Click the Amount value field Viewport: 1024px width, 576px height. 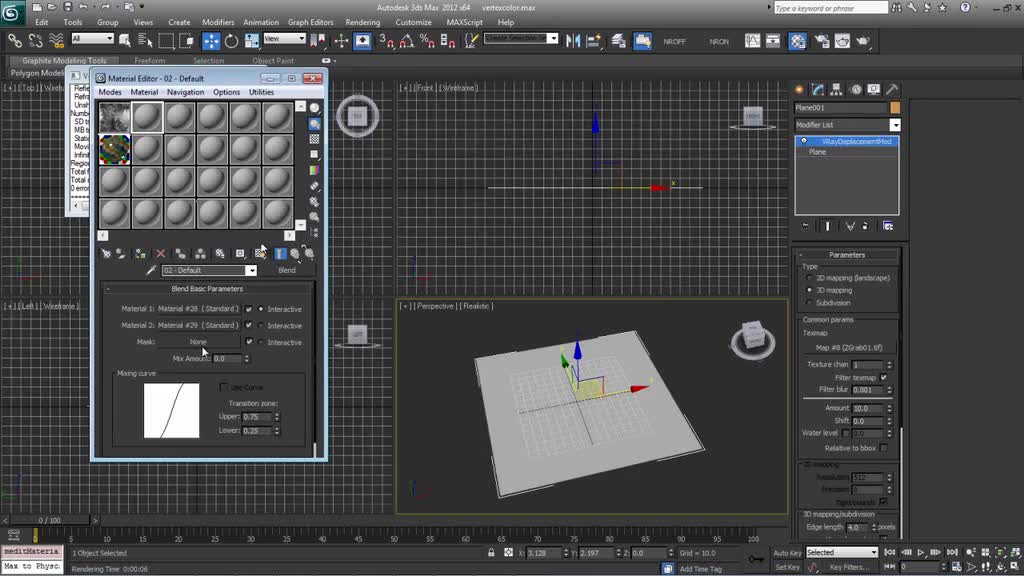click(868, 408)
